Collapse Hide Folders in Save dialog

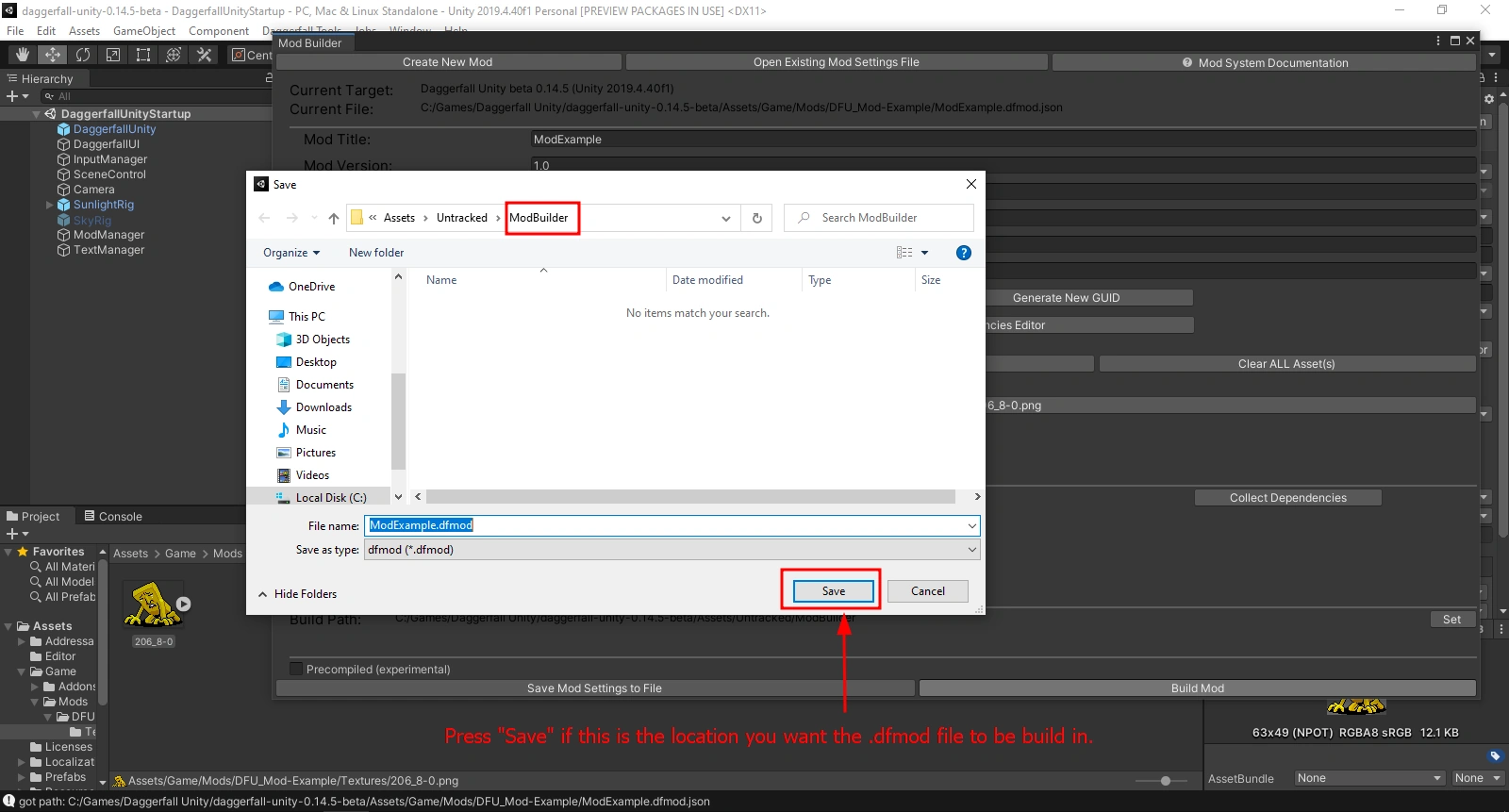pyautogui.click(x=297, y=594)
